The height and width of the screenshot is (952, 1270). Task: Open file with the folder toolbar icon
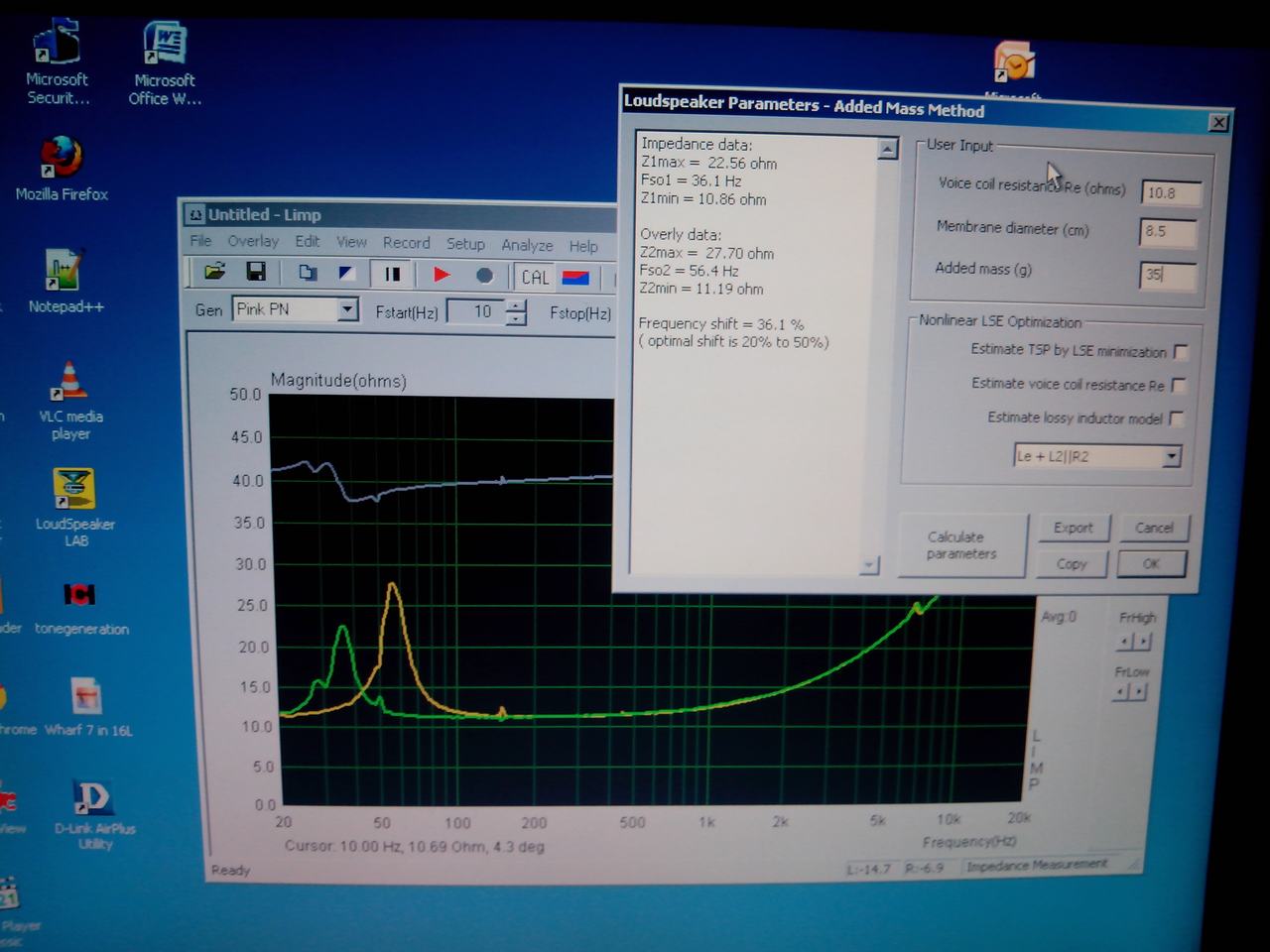(215, 272)
